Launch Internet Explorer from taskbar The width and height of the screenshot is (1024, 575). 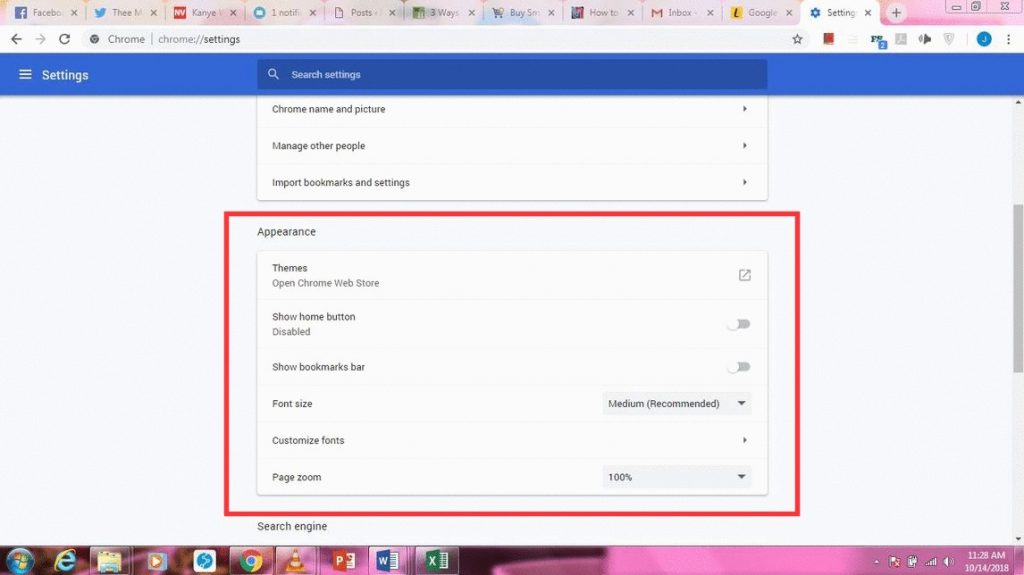tap(65, 561)
